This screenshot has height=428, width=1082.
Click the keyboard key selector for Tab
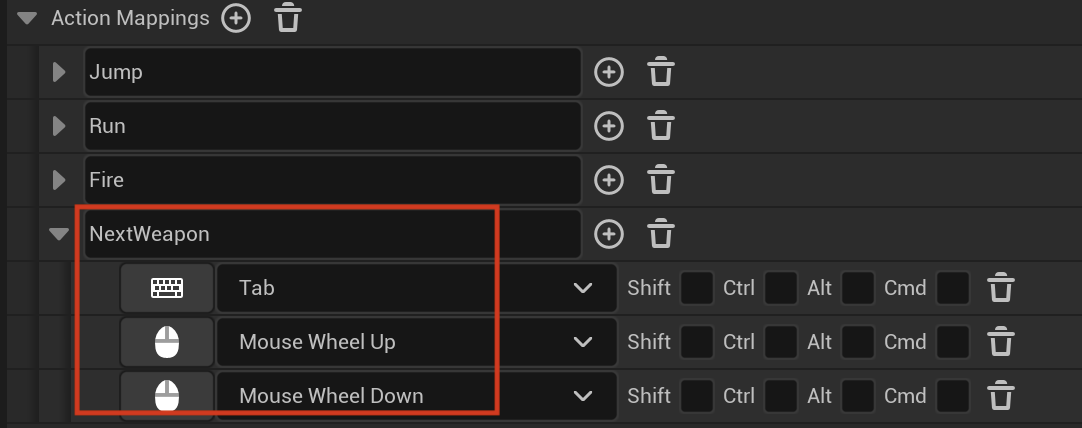pyautogui.click(x=167, y=288)
